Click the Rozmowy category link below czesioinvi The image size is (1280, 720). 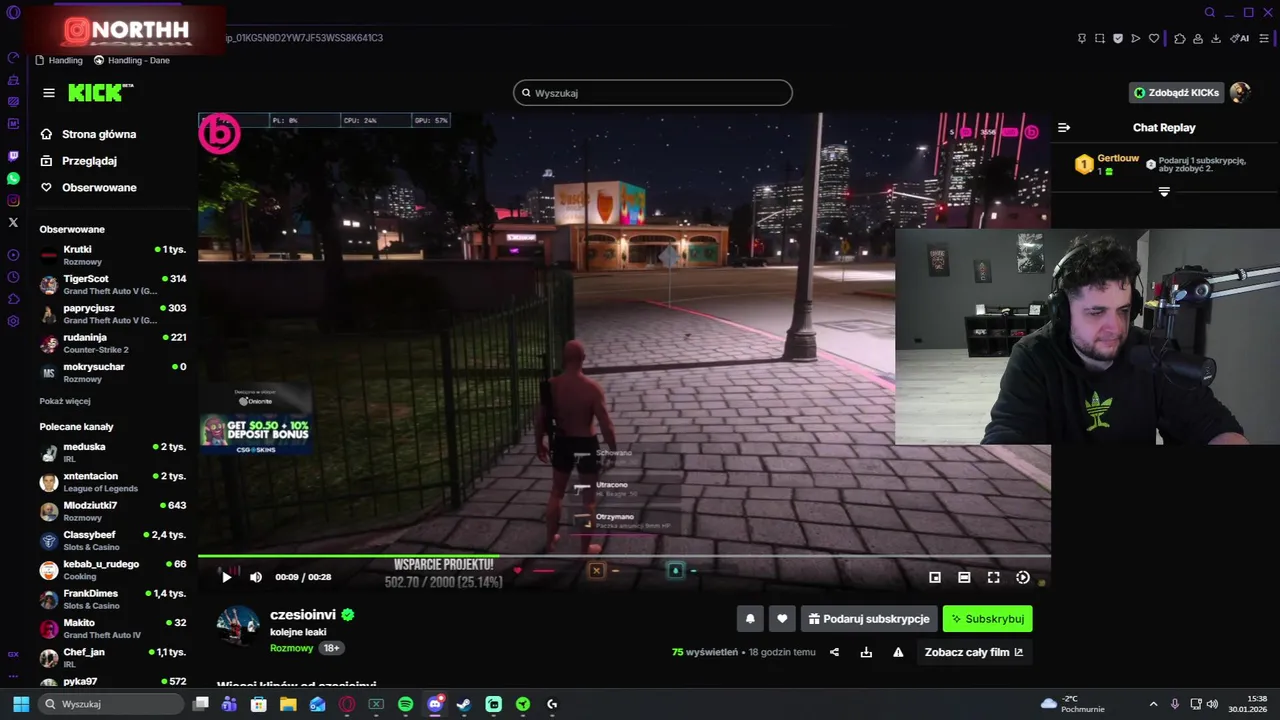(x=291, y=648)
